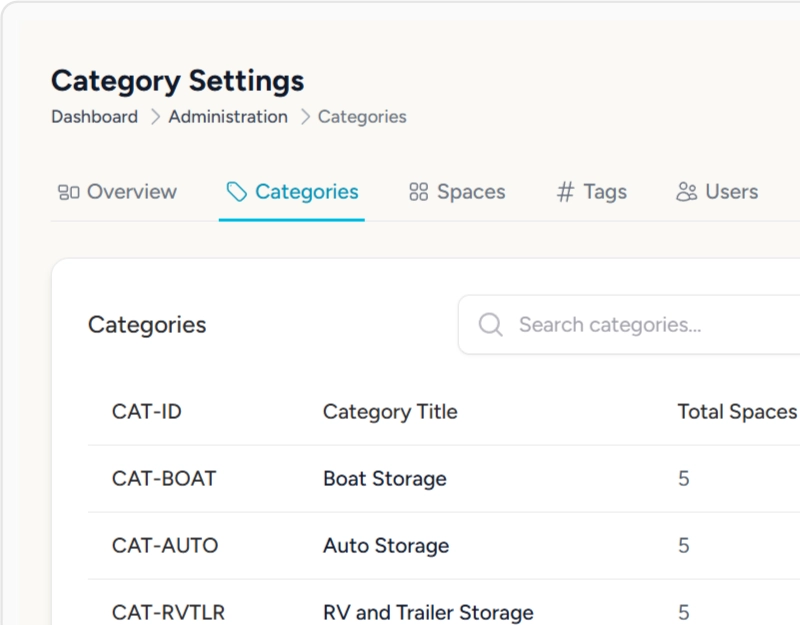Navigate to Dashboard via breadcrumb
This screenshot has height=625, width=800.
click(94, 117)
